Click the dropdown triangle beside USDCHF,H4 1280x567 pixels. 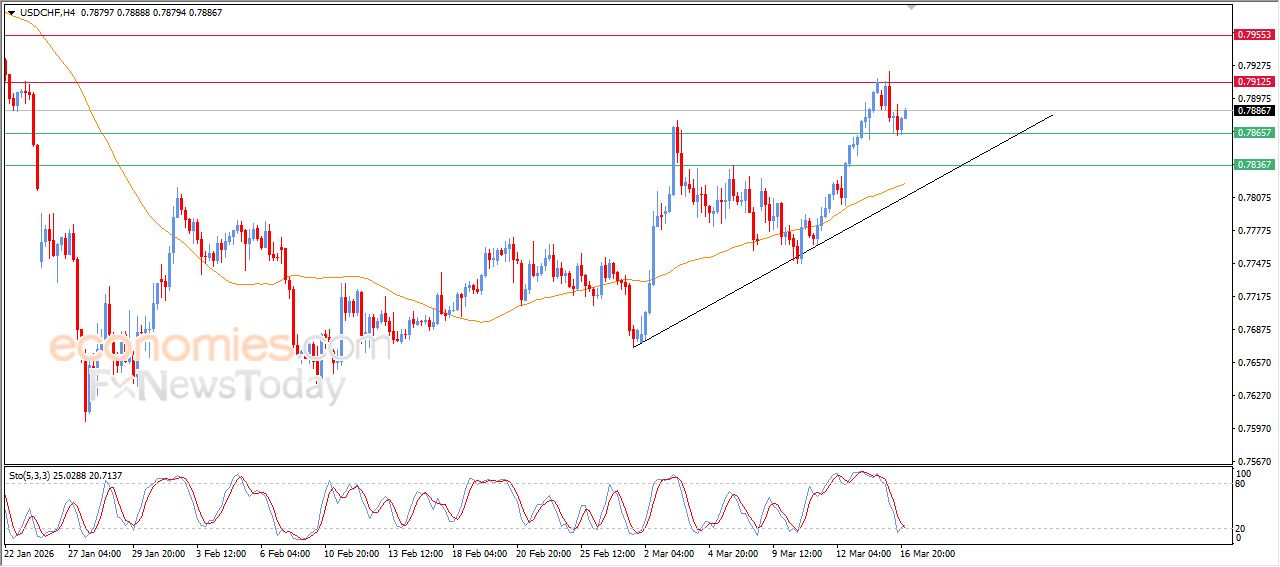pos(11,12)
